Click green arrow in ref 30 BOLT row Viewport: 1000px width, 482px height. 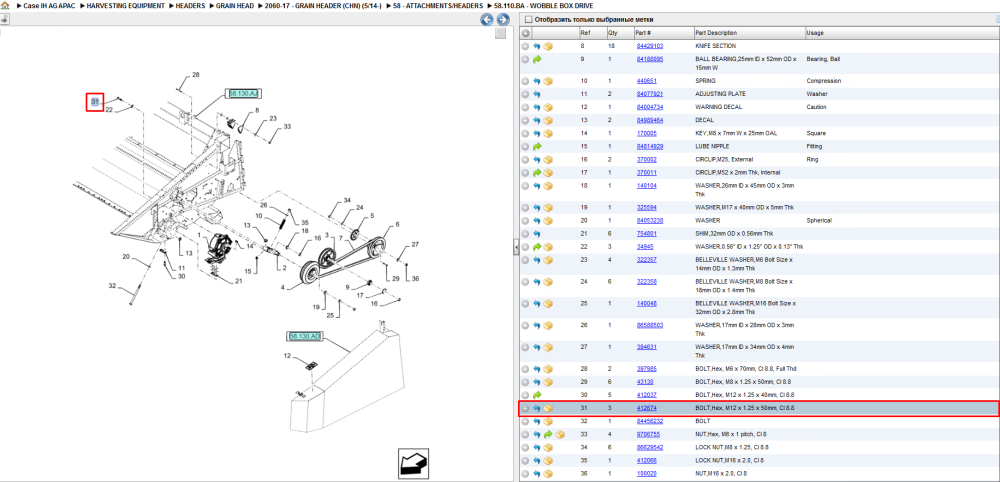[x=537, y=395]
